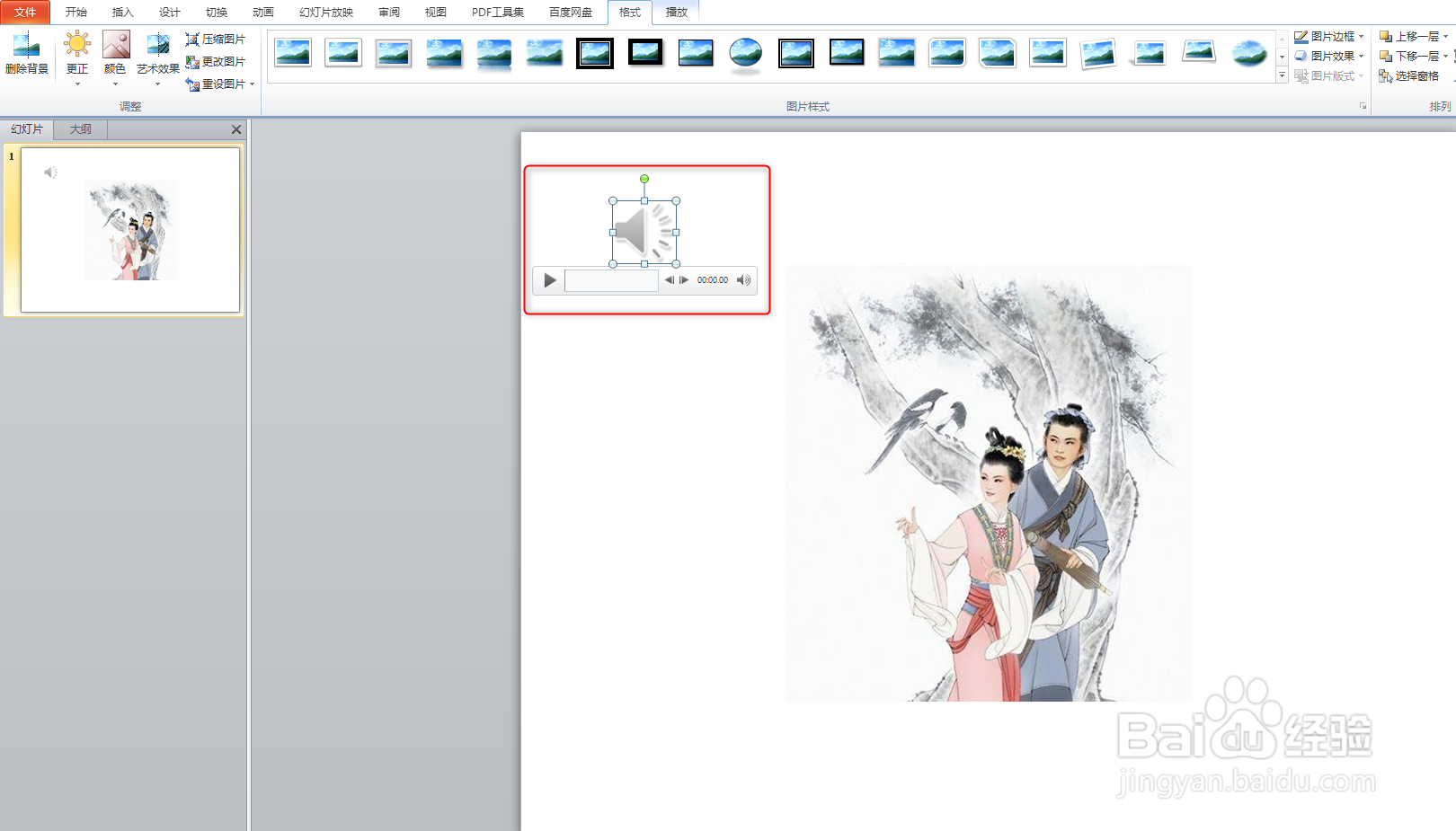Apply the eleventh black-bordered picture style
This screenshot has width=1456, height=831.
tap(796, 53)
